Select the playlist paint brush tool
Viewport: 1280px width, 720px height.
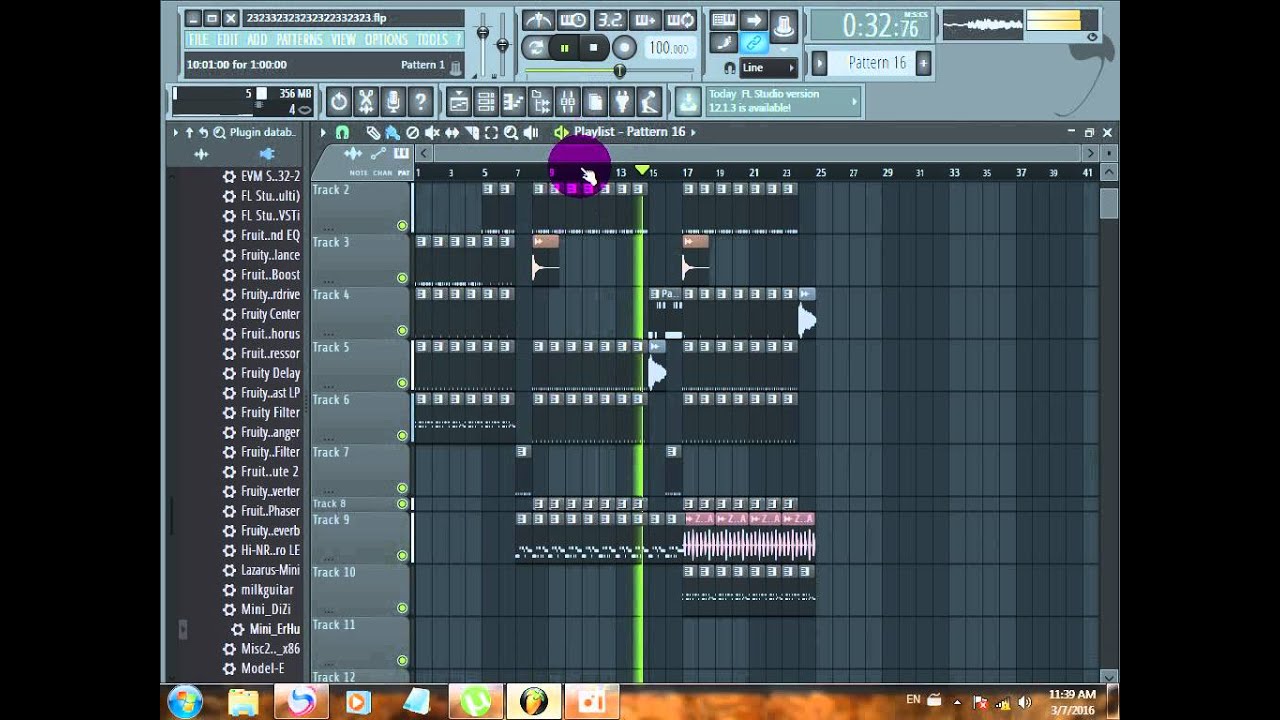pos(392,132)
